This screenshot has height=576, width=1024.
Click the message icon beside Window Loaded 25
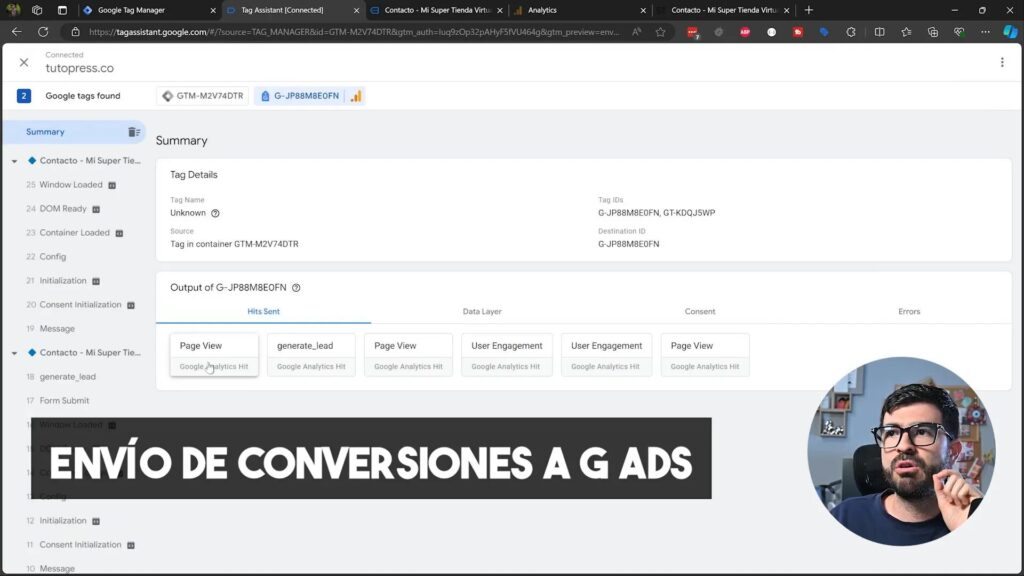(112, 185)
